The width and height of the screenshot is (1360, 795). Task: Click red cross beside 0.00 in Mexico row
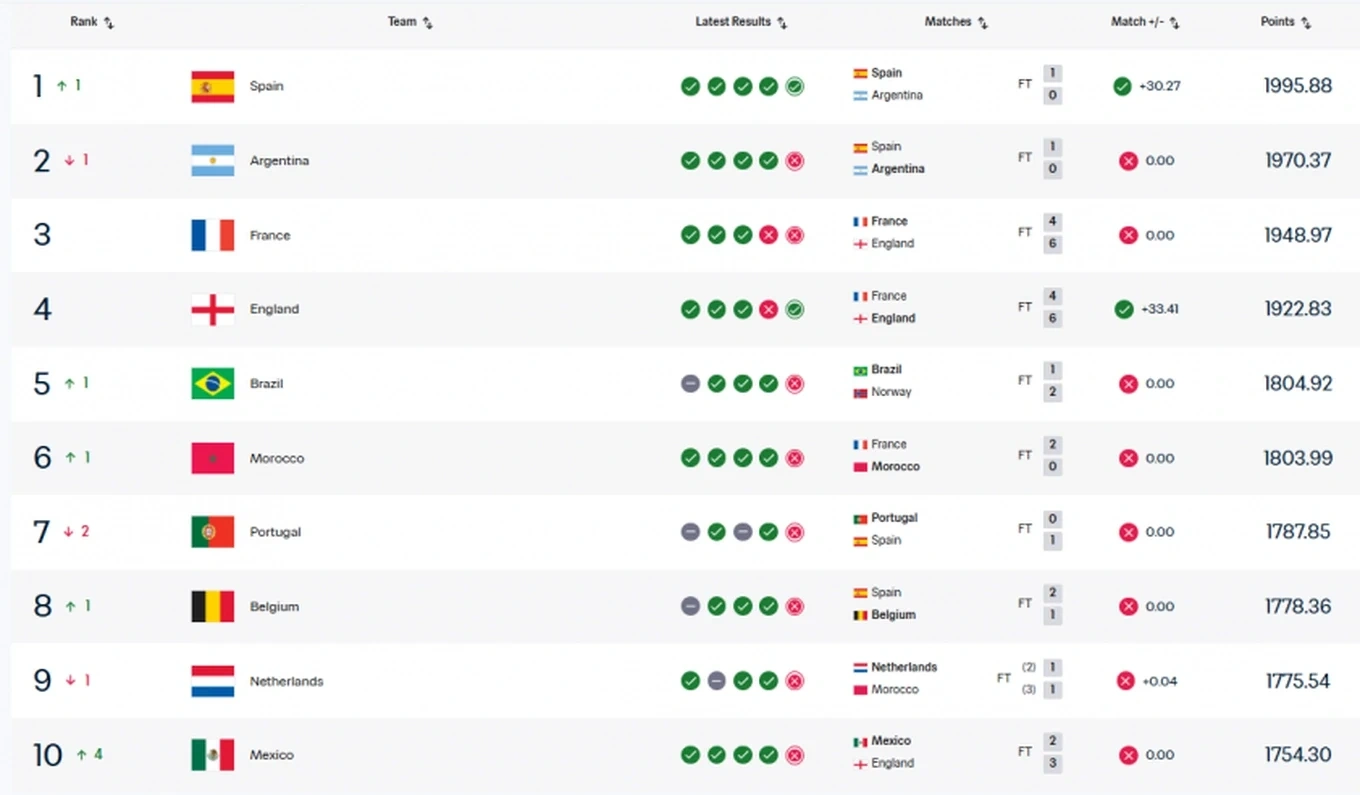(1128, 755)
